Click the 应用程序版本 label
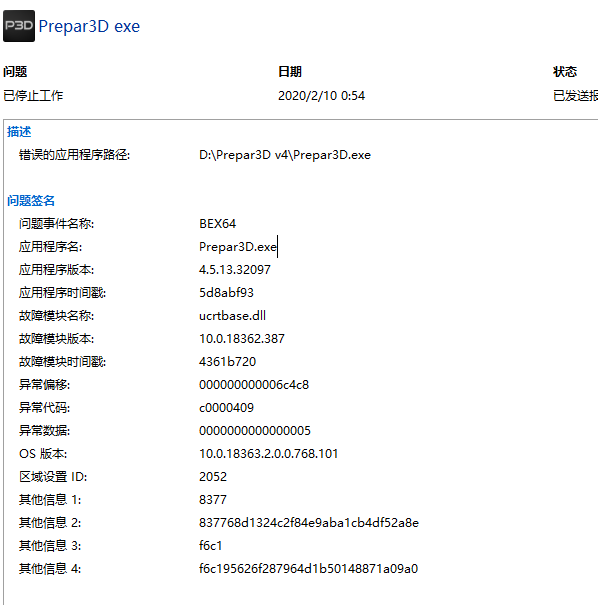 (56, 270)
